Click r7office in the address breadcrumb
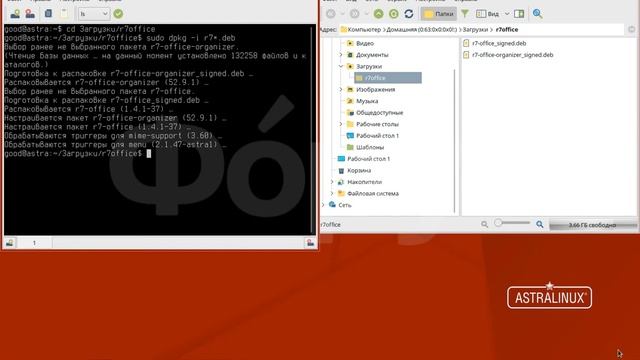 point(507,29)
